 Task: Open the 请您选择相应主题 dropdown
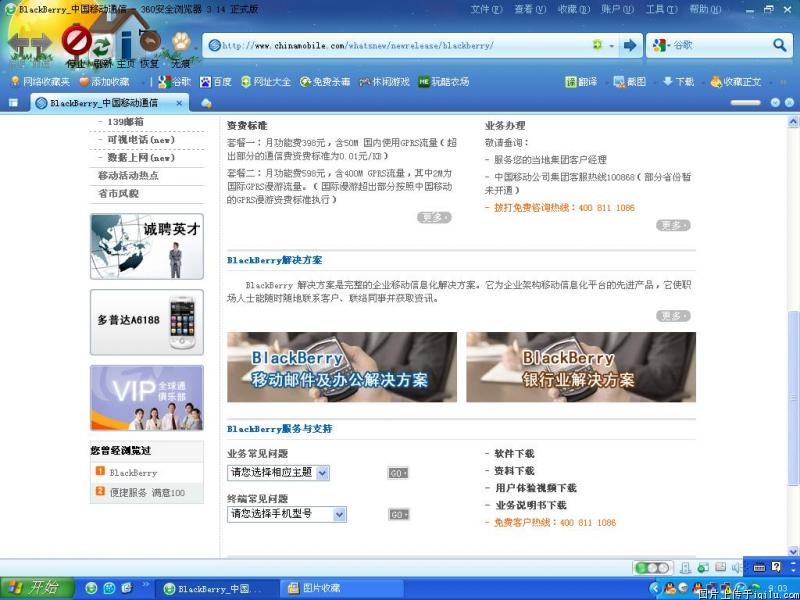[x=278, y=473]
